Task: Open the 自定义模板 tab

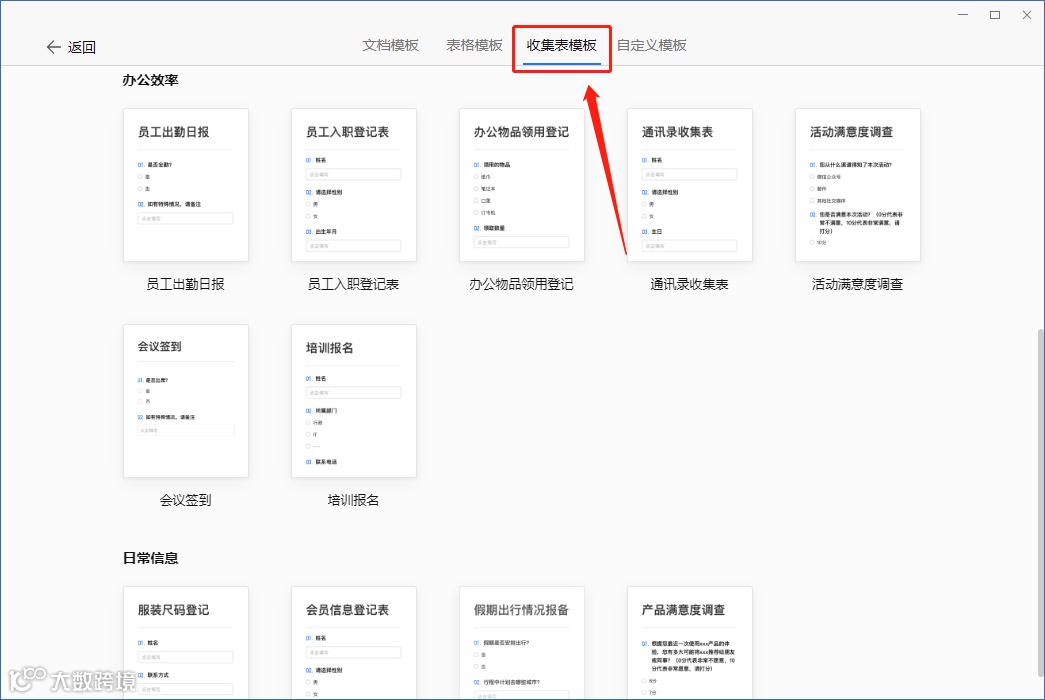Action: (652, 45)
